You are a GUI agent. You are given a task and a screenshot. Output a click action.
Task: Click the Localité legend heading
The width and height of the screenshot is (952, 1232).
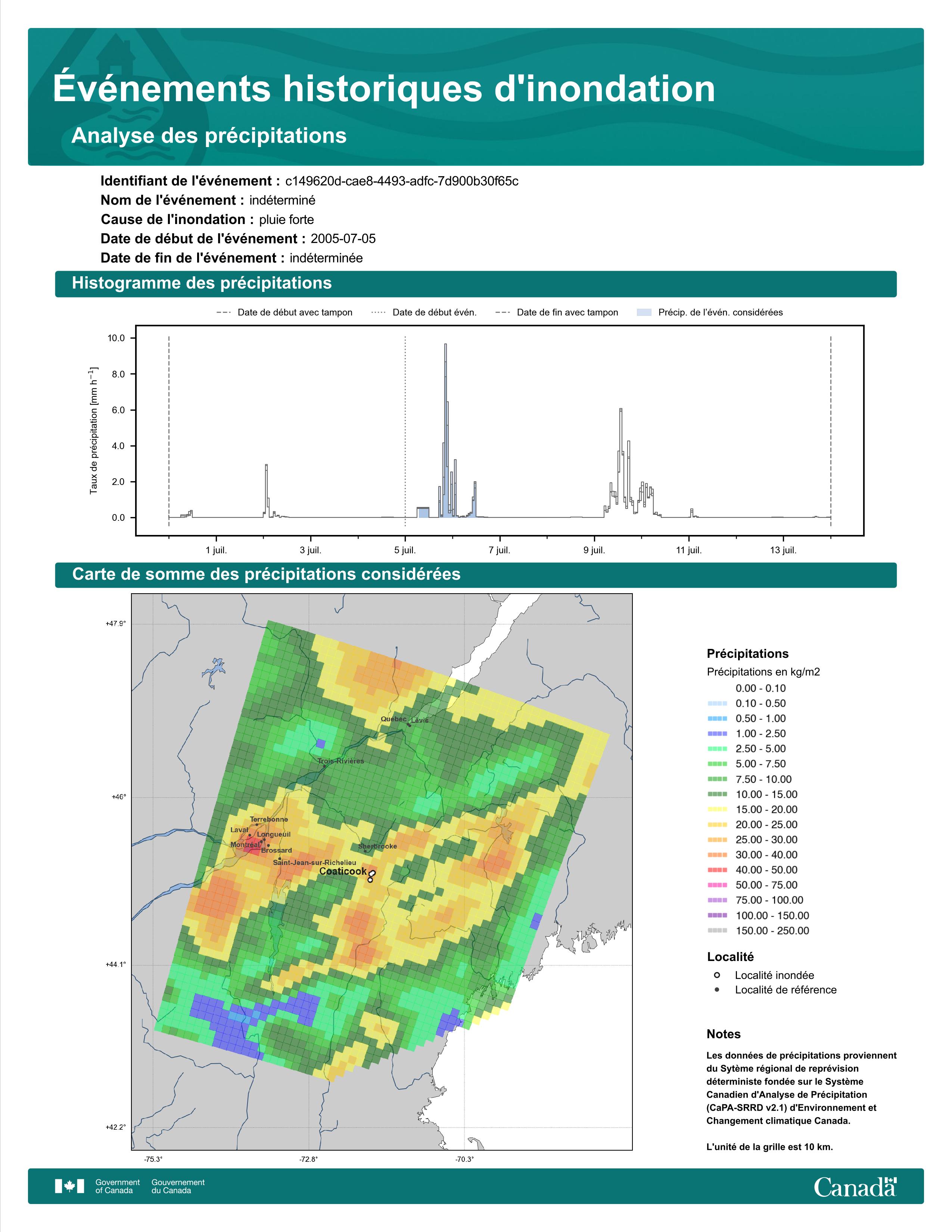(730, 957)
